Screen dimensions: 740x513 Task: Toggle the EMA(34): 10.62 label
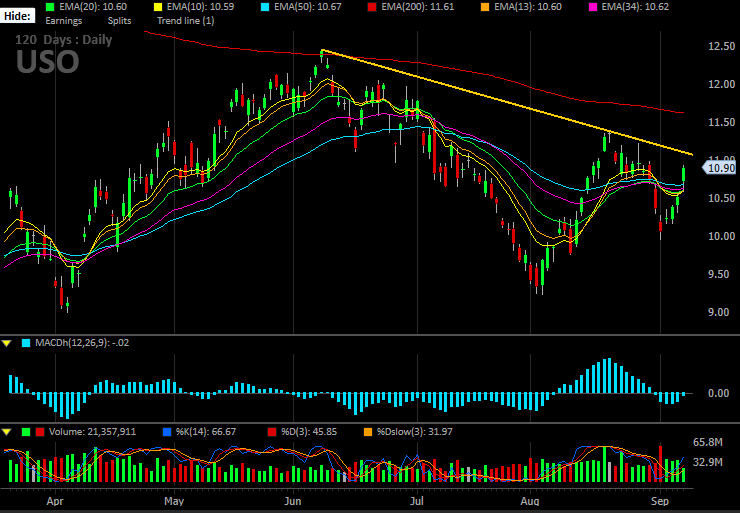click(635, 7)
